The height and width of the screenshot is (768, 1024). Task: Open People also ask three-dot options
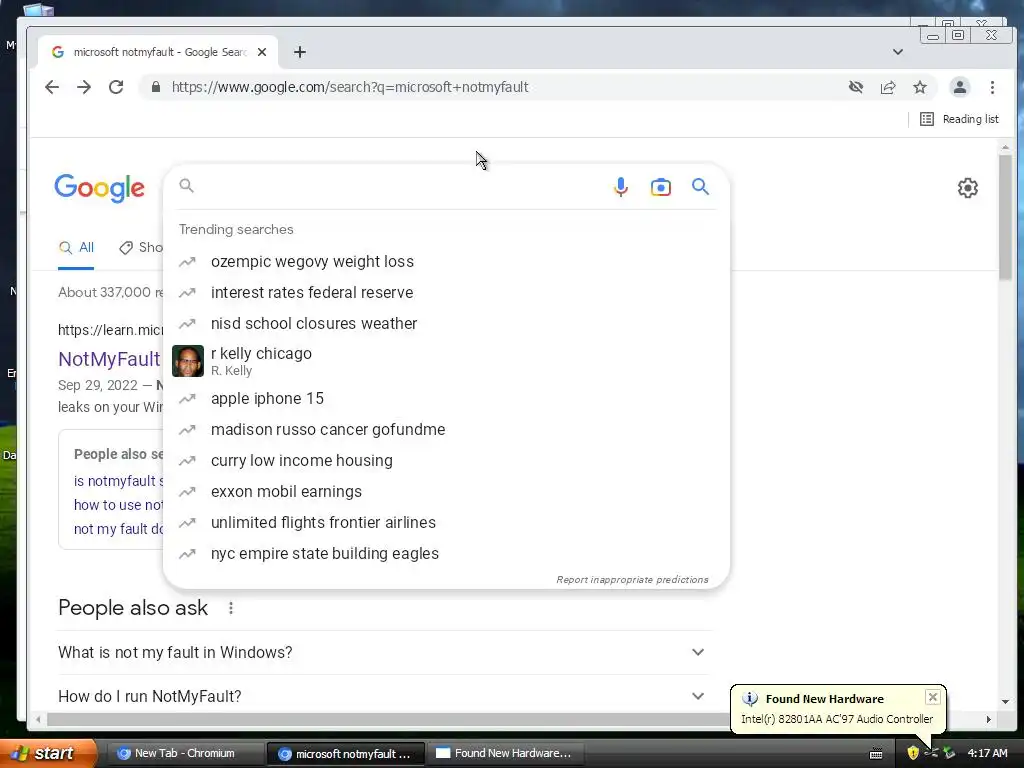(x=231, y=608)
